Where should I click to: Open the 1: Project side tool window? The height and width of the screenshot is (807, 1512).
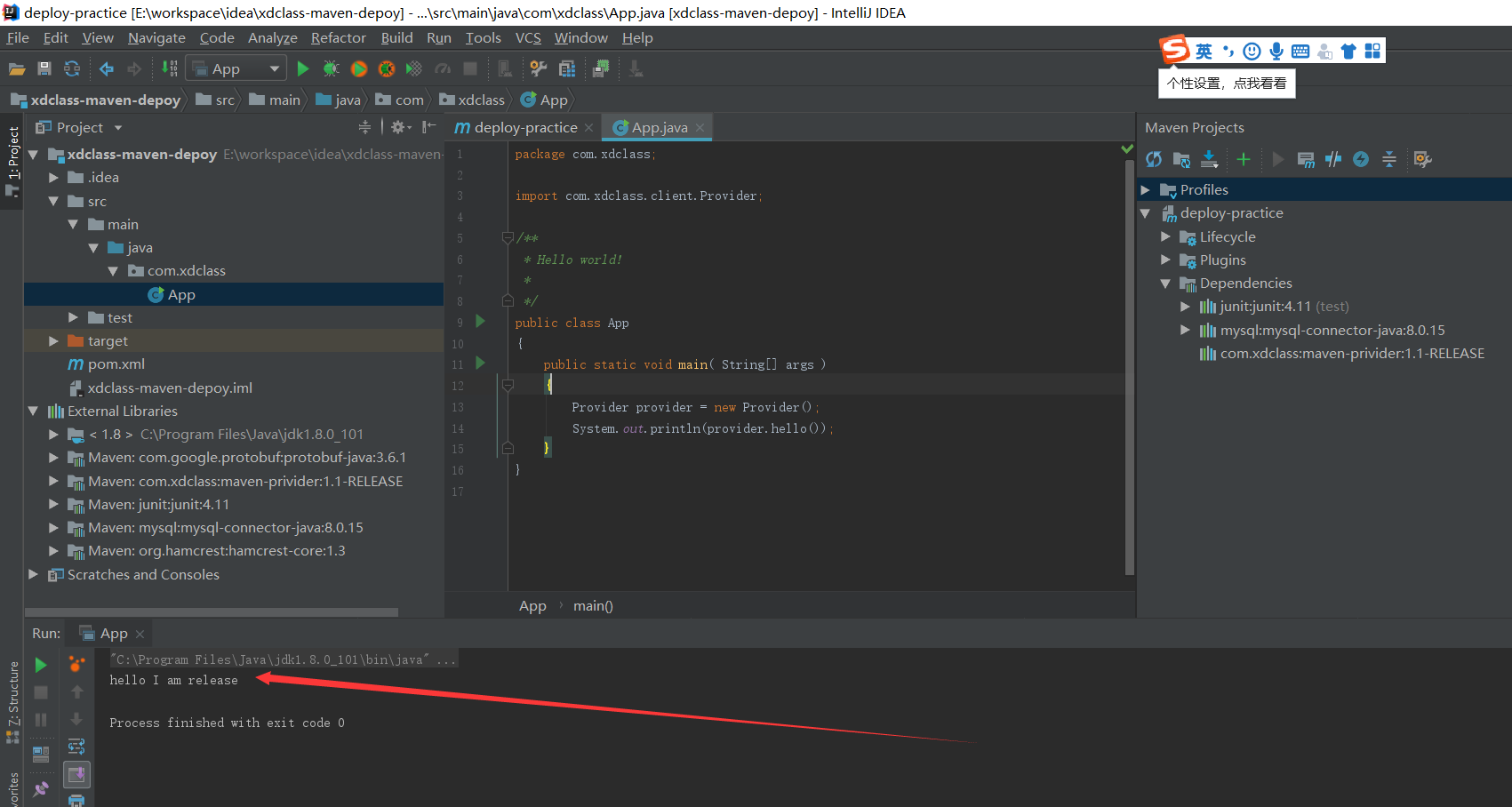(x=12, y=160)
